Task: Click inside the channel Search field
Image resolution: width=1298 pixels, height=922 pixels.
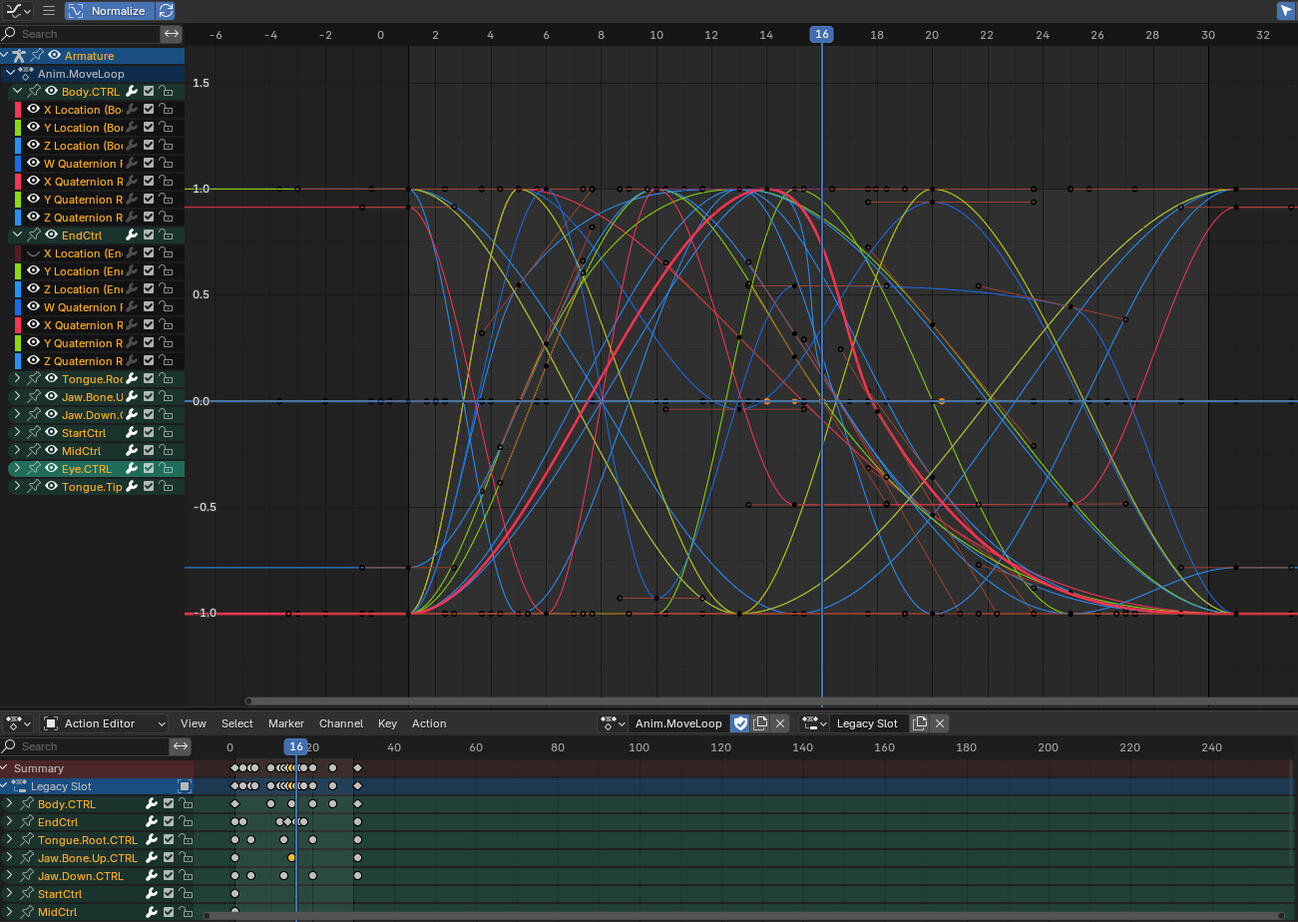Action: point(90,33)
